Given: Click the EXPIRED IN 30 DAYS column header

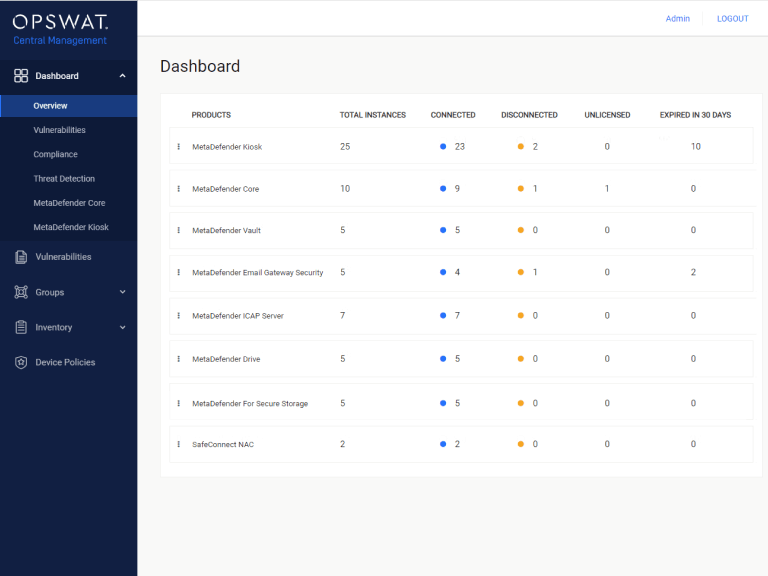Looking at the screenshot, I should click(695, 115).
